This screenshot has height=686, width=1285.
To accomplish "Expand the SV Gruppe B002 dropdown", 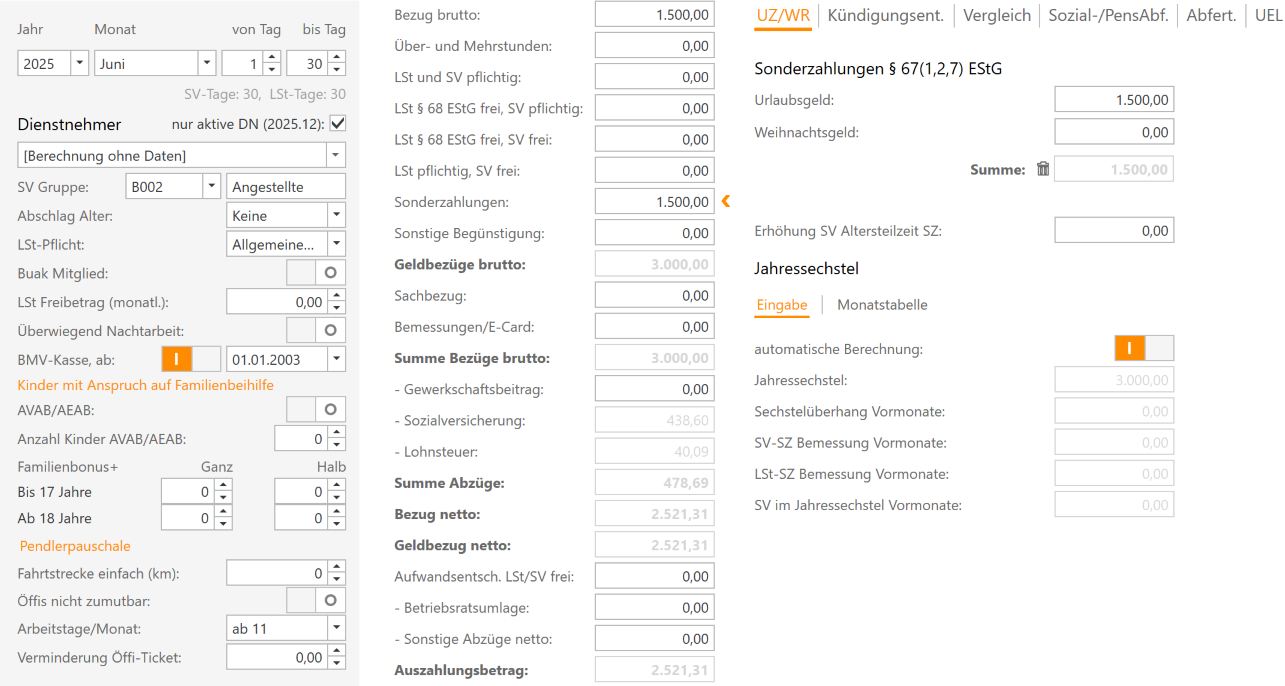I will (x=210, y=187).
